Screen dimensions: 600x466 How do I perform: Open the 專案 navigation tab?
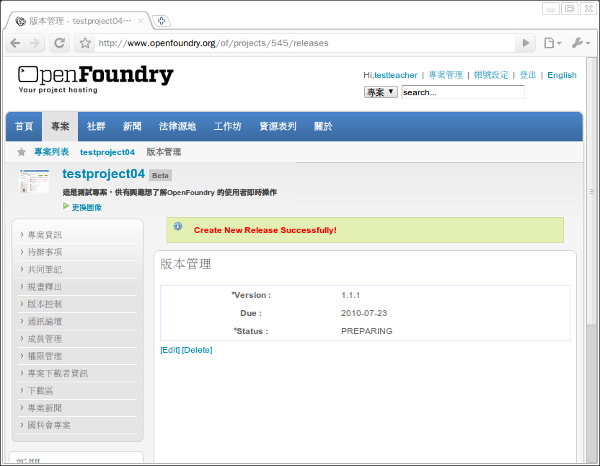[x=60, y=126]
